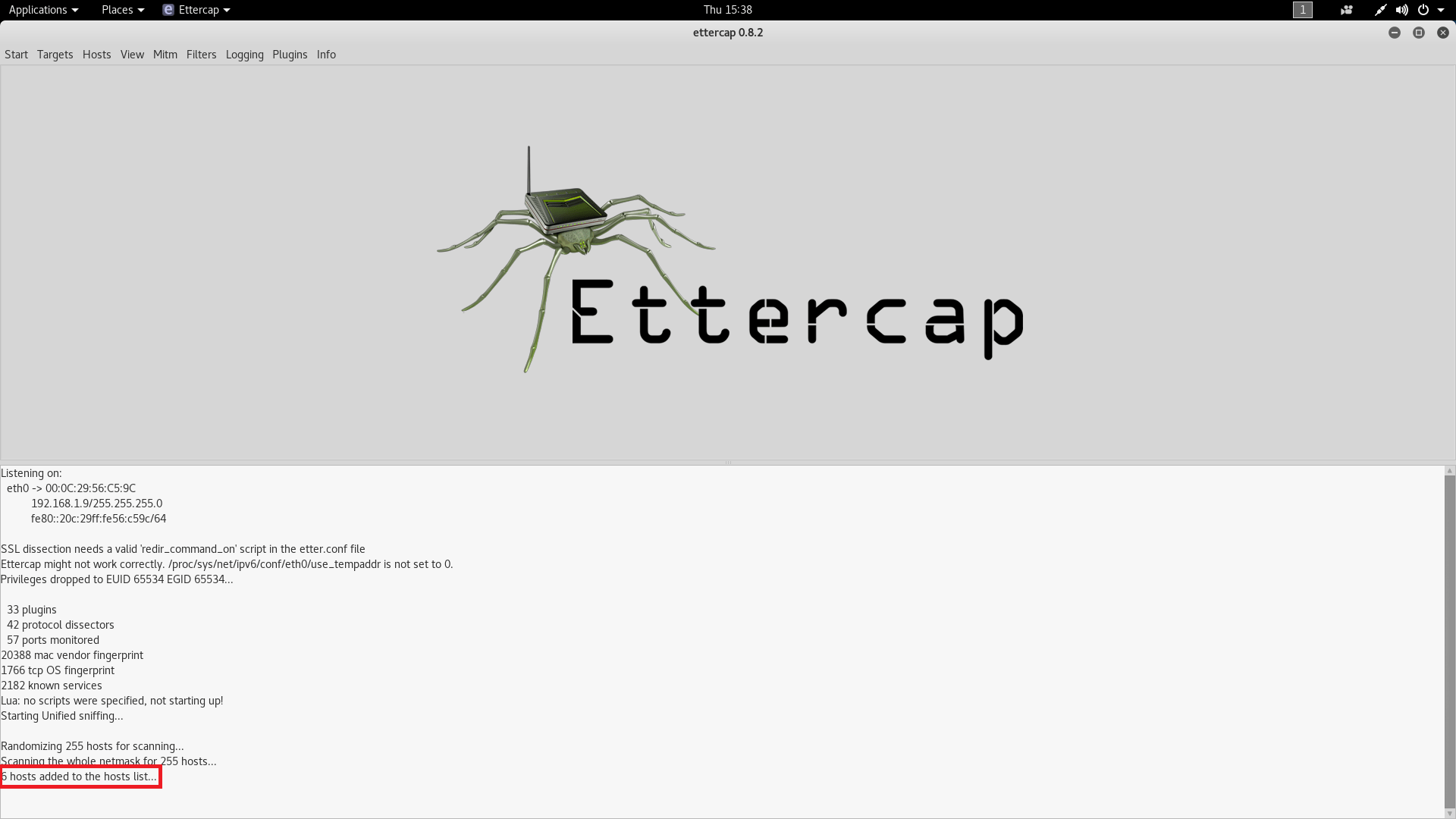Click the fe80::20c:29ff:fe56:c59c/64 address
Viewport: 1456px width, 819px height.
click(x=99, y=519)
